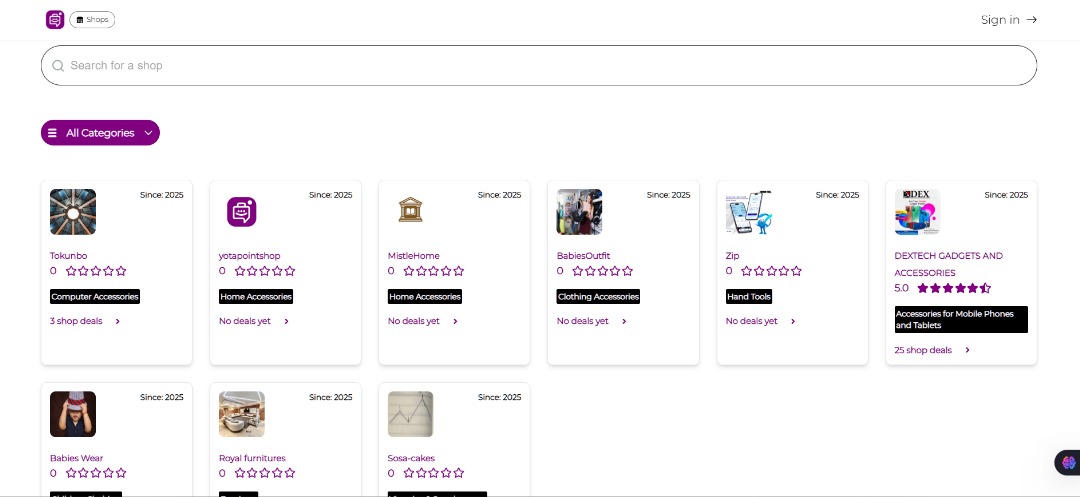Click the star rating on the Zip card
Viewport: 1080px width, 497px height.
click(771, 271)
